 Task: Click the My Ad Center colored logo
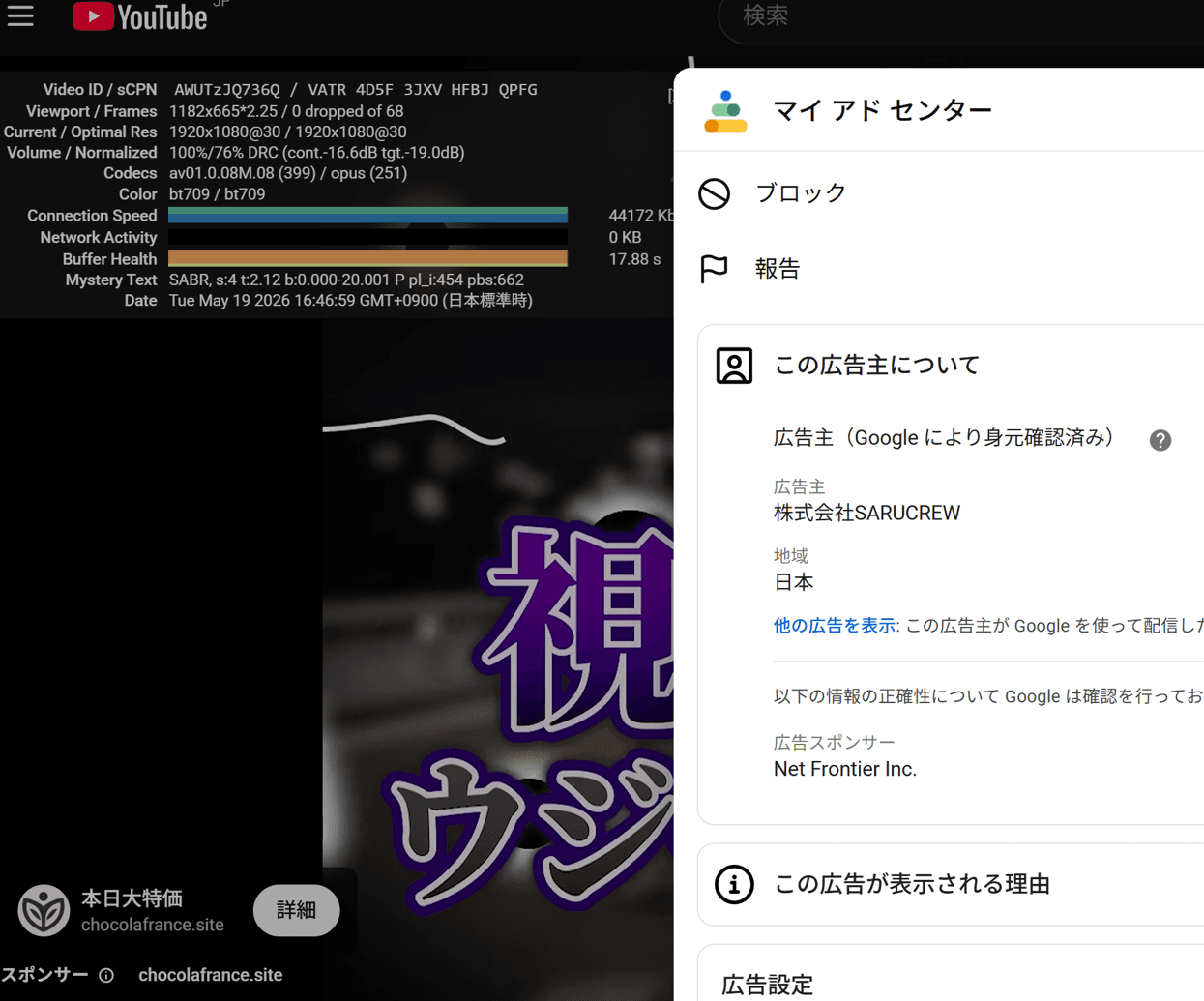pyautogui.click(x=725, y=111)
